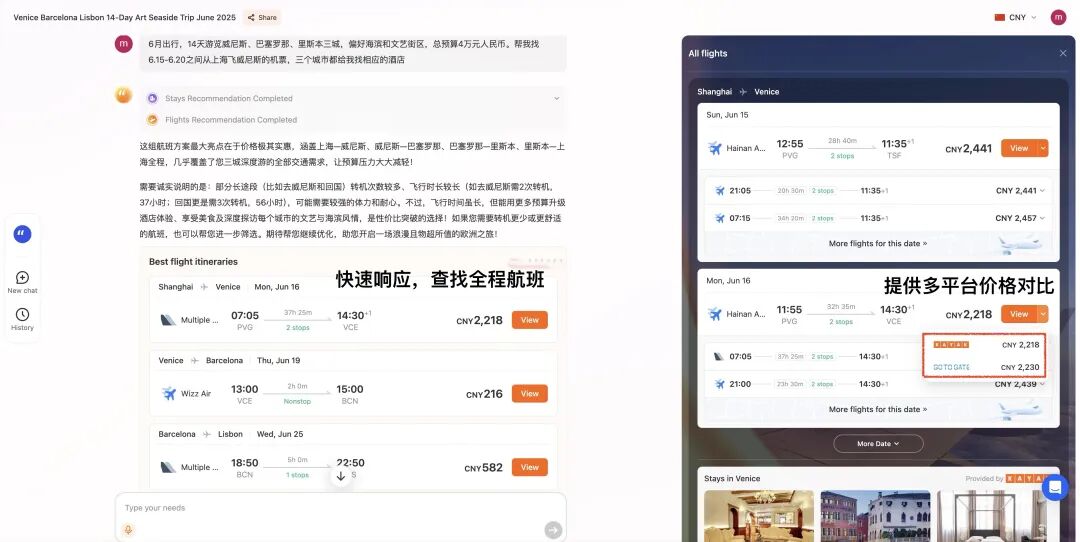The height and width of the screenshot is (542, 1080).
Task: Click the microphone voice input icon
Action: pyautogui.click(x=128, y=530)
